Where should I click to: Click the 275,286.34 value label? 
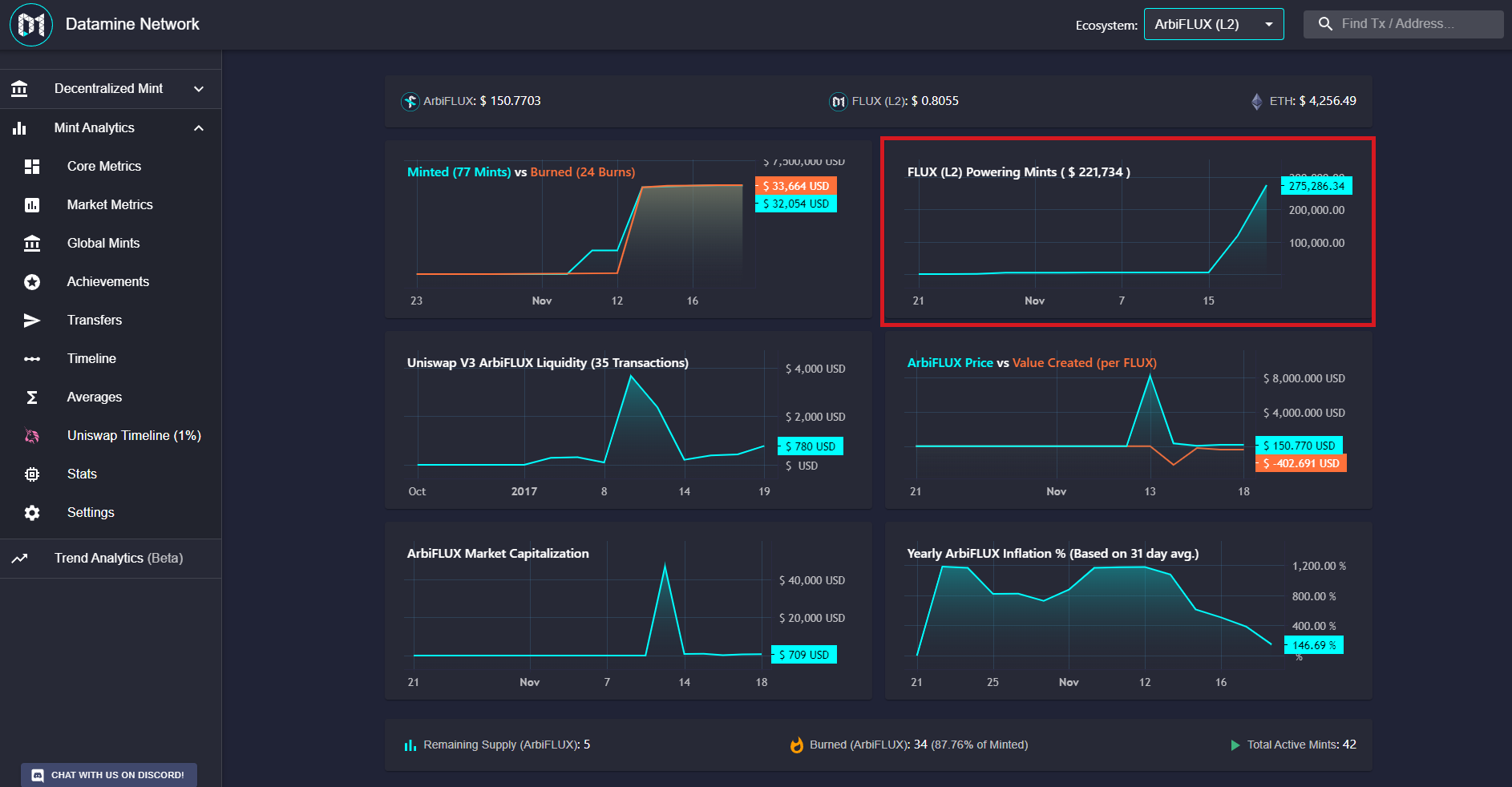click(1317, 186)
